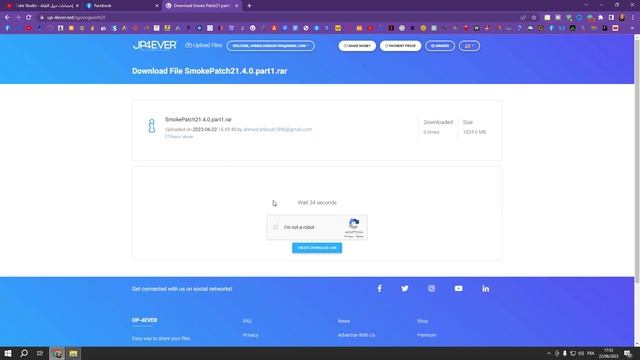Open the Advertise With Us footer link
Screen dimensions: 640x360
356,335
